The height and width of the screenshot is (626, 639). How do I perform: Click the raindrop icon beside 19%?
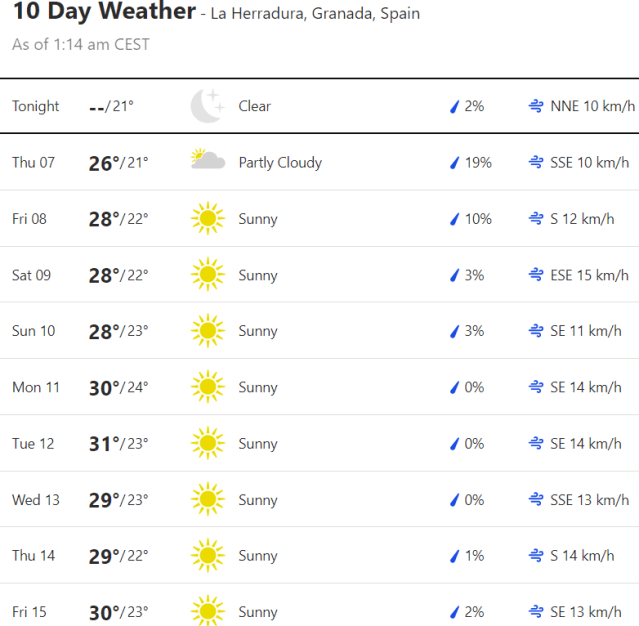[455, 162]
